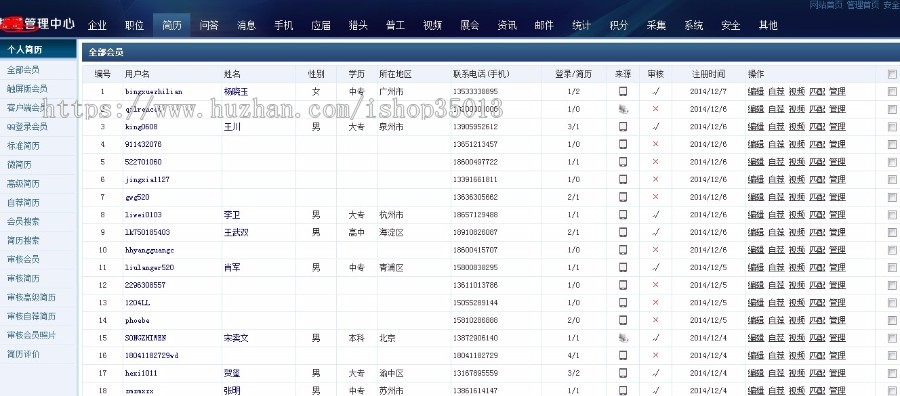This screenshot has height=396, width=900.
Task: Click the red X audit icon for 2296308557
Action: tap(655, 285)
